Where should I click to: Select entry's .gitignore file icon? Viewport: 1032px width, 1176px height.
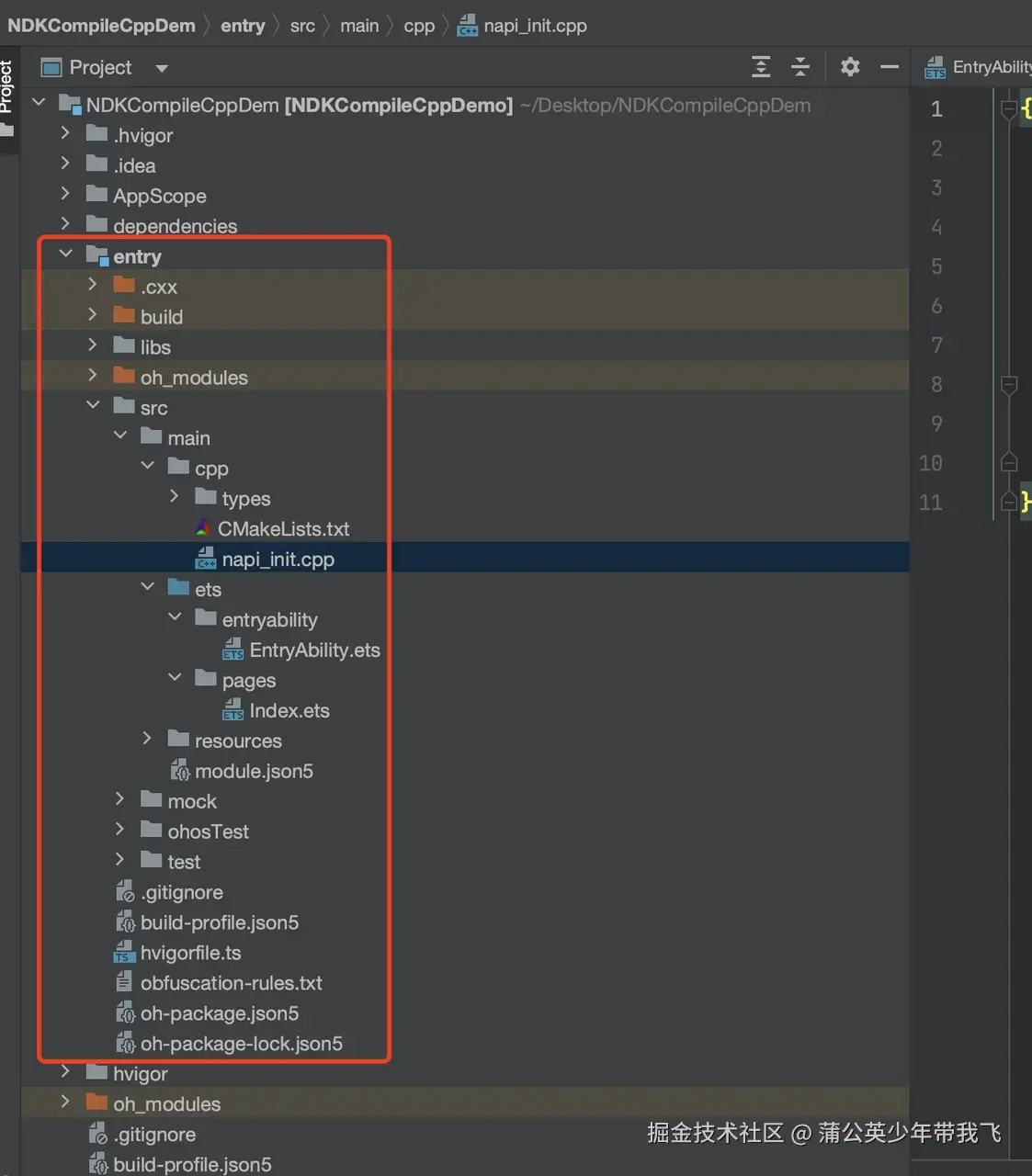click(125, 892)
